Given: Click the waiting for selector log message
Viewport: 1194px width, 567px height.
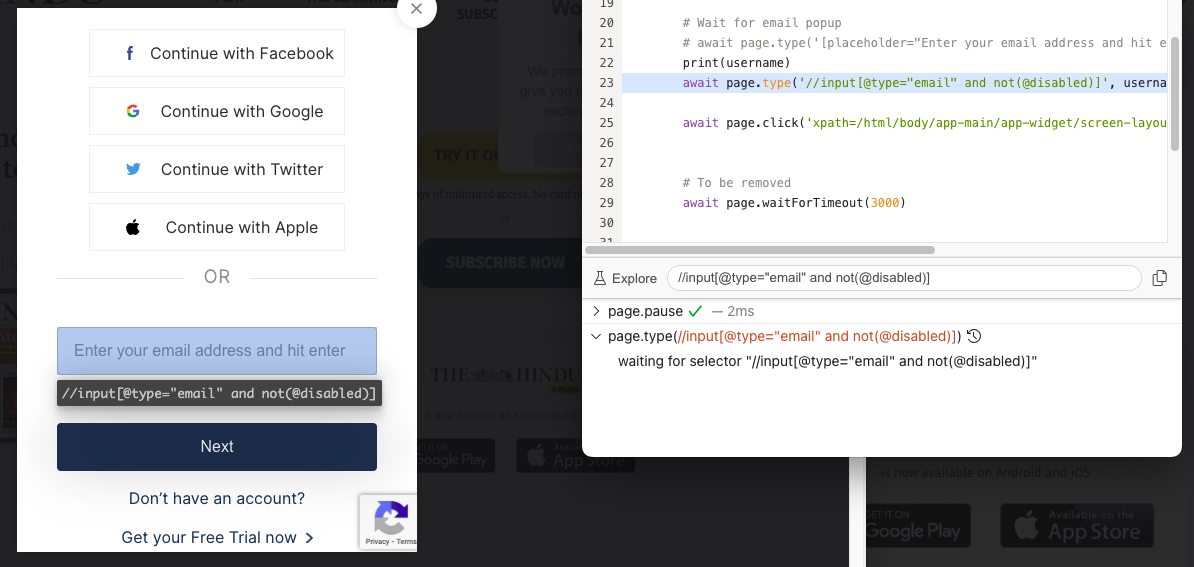Looking at the screenshot, I should (828, 361).
